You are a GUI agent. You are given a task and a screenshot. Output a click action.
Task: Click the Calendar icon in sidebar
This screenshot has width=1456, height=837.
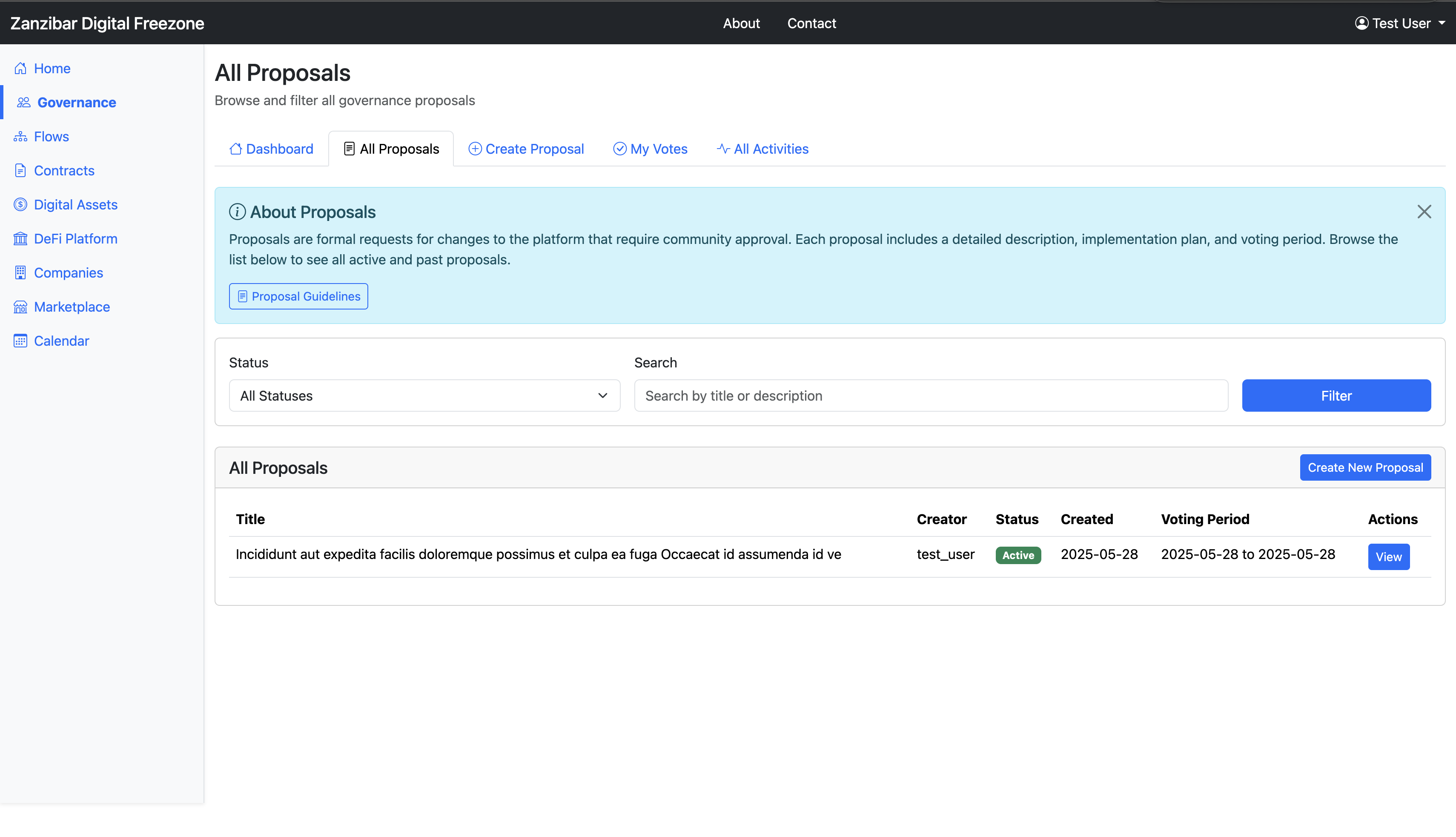coord(21,341)
